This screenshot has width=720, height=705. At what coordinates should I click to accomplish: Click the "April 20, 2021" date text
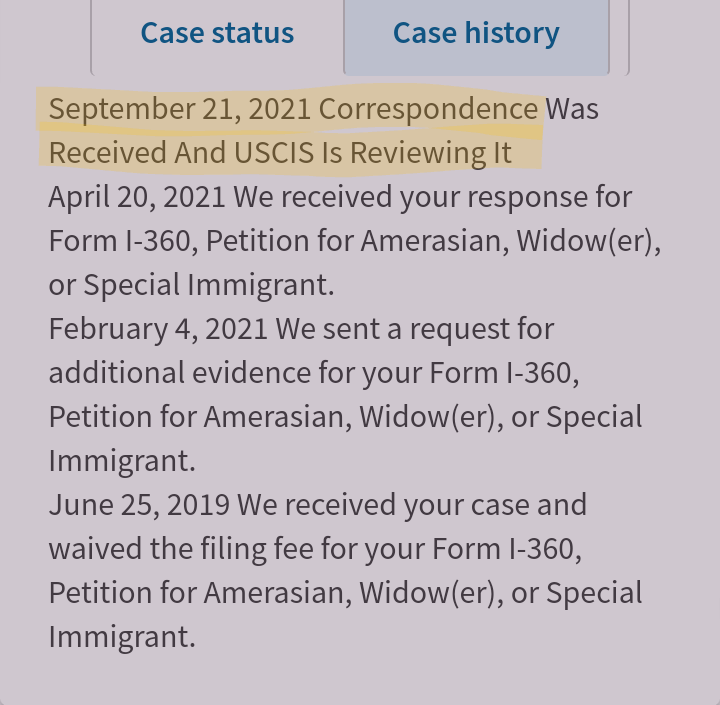[x=137, y=196]
